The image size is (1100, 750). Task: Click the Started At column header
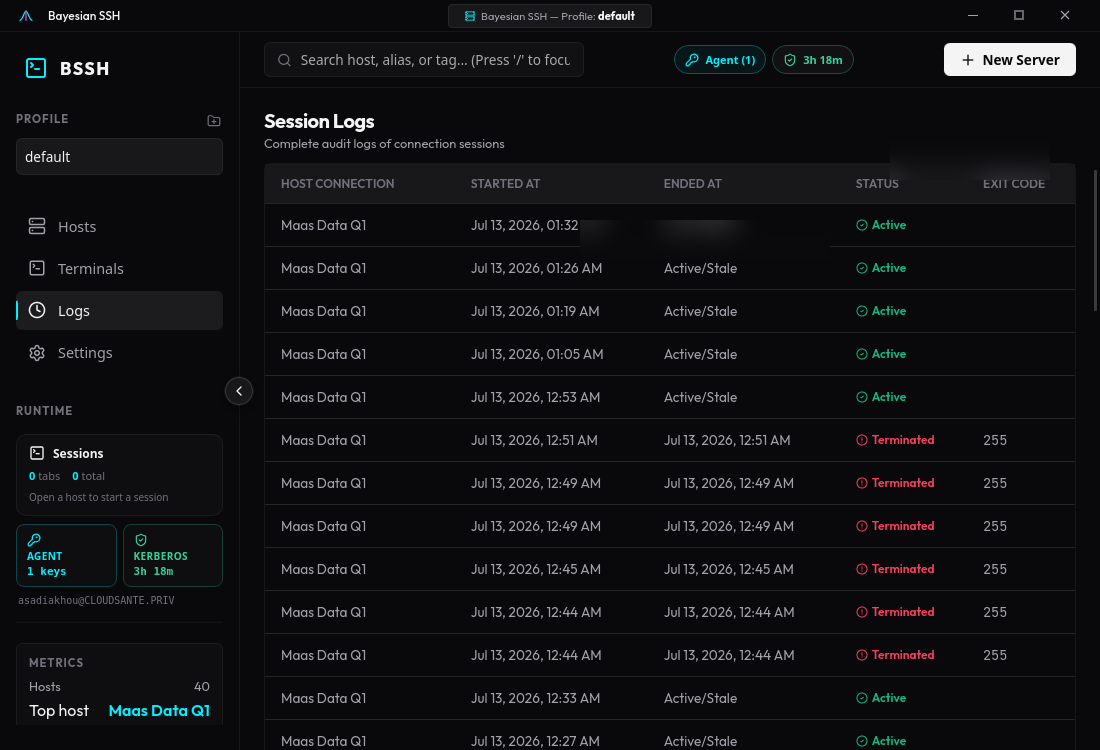(x=505, y=184)
